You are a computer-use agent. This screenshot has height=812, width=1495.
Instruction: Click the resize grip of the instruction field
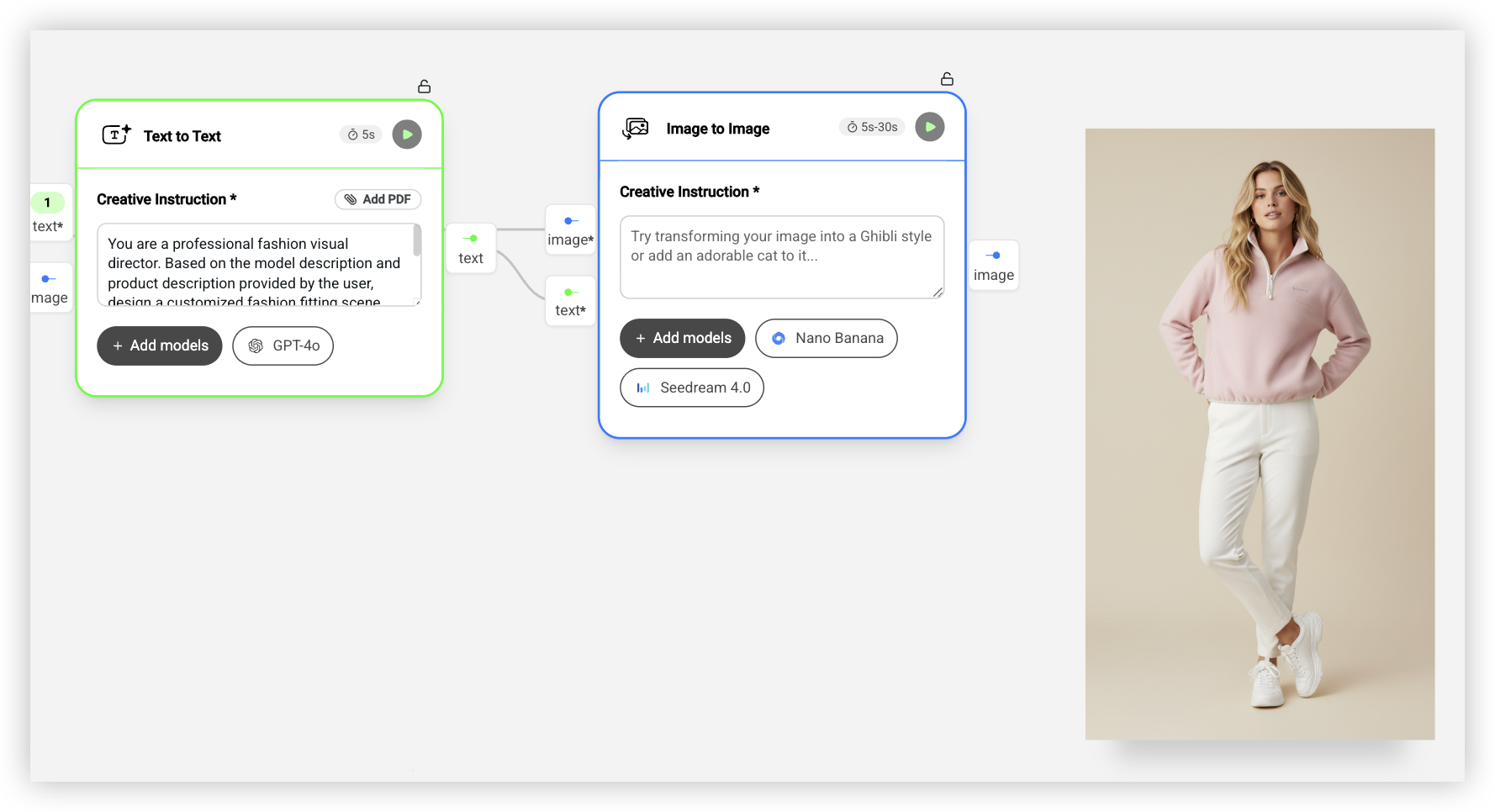coord(938,292)
